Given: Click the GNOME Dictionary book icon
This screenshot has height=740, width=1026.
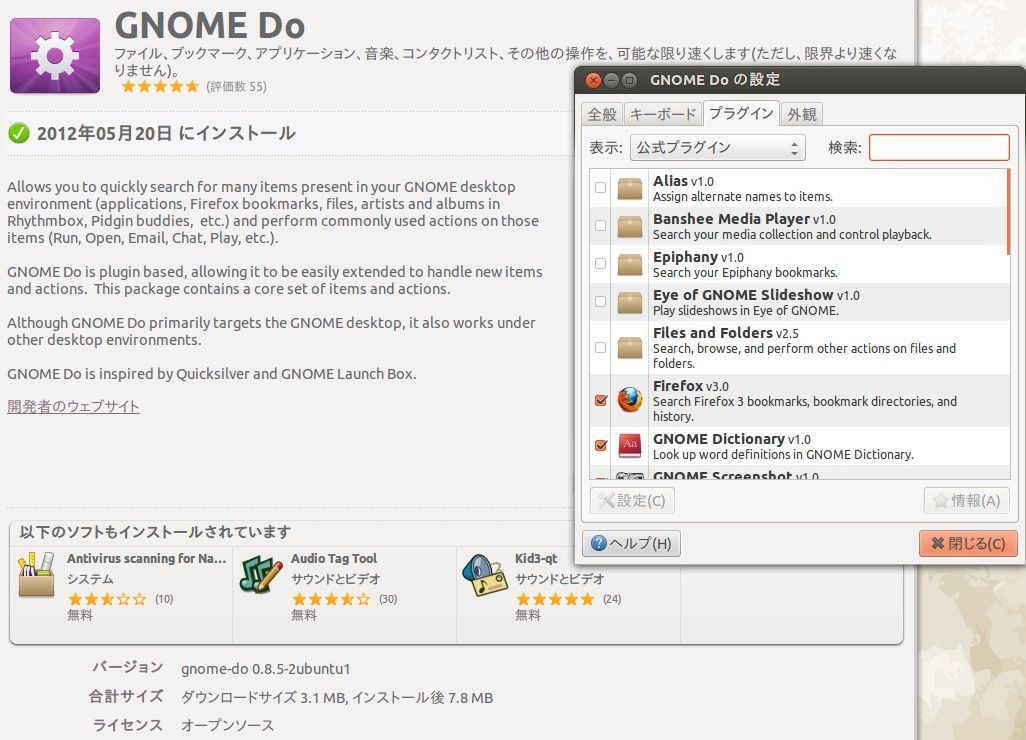Looking at the screenshot, I should [629, 446].
